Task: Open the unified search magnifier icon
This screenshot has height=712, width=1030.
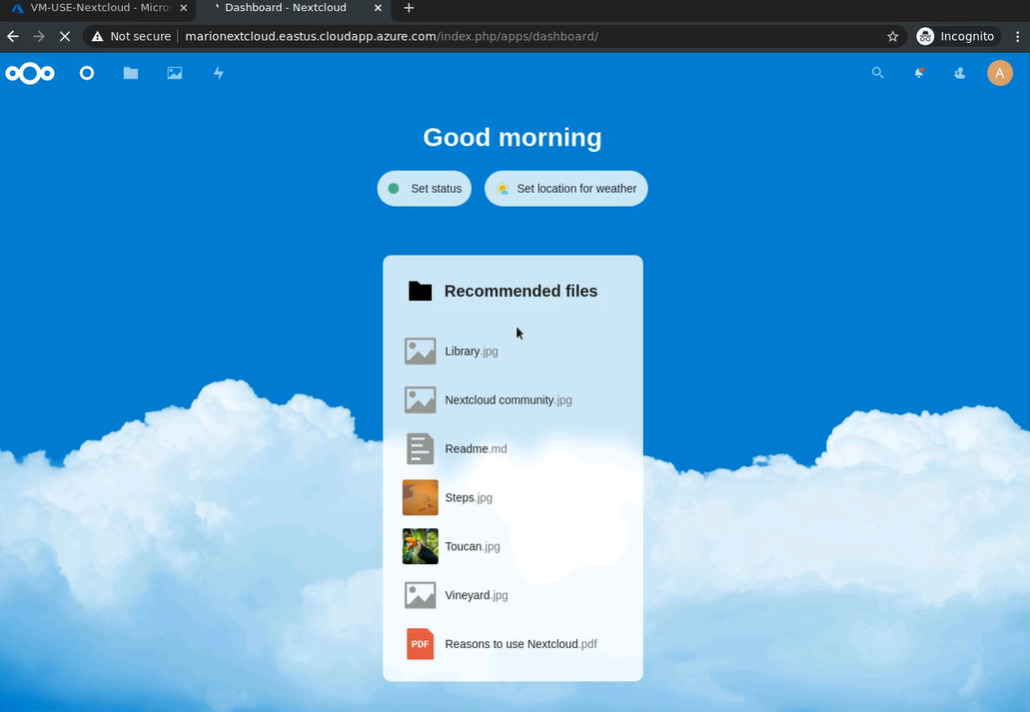Action: tap(878, 73)
